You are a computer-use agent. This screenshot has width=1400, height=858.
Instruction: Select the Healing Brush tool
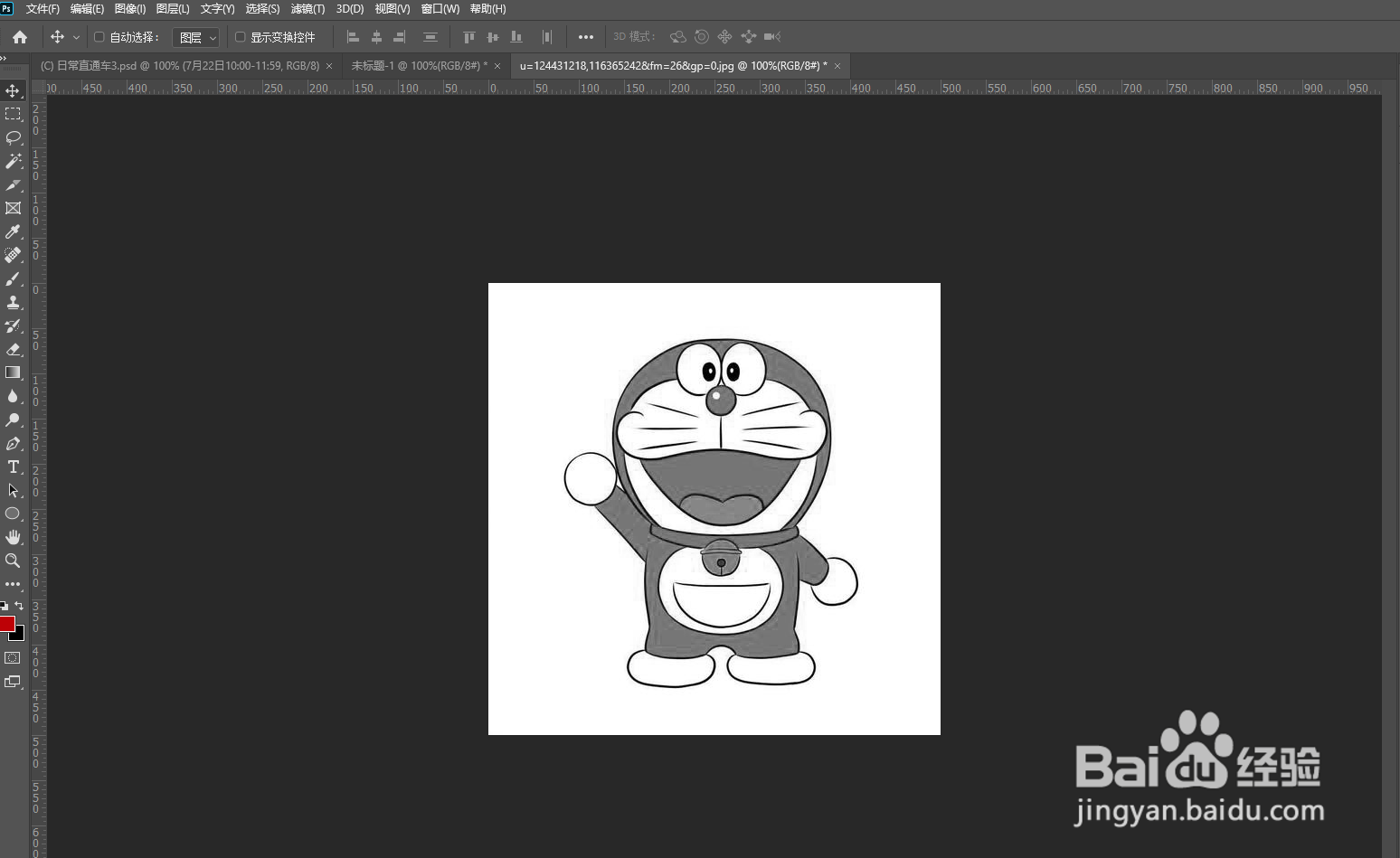13,255
